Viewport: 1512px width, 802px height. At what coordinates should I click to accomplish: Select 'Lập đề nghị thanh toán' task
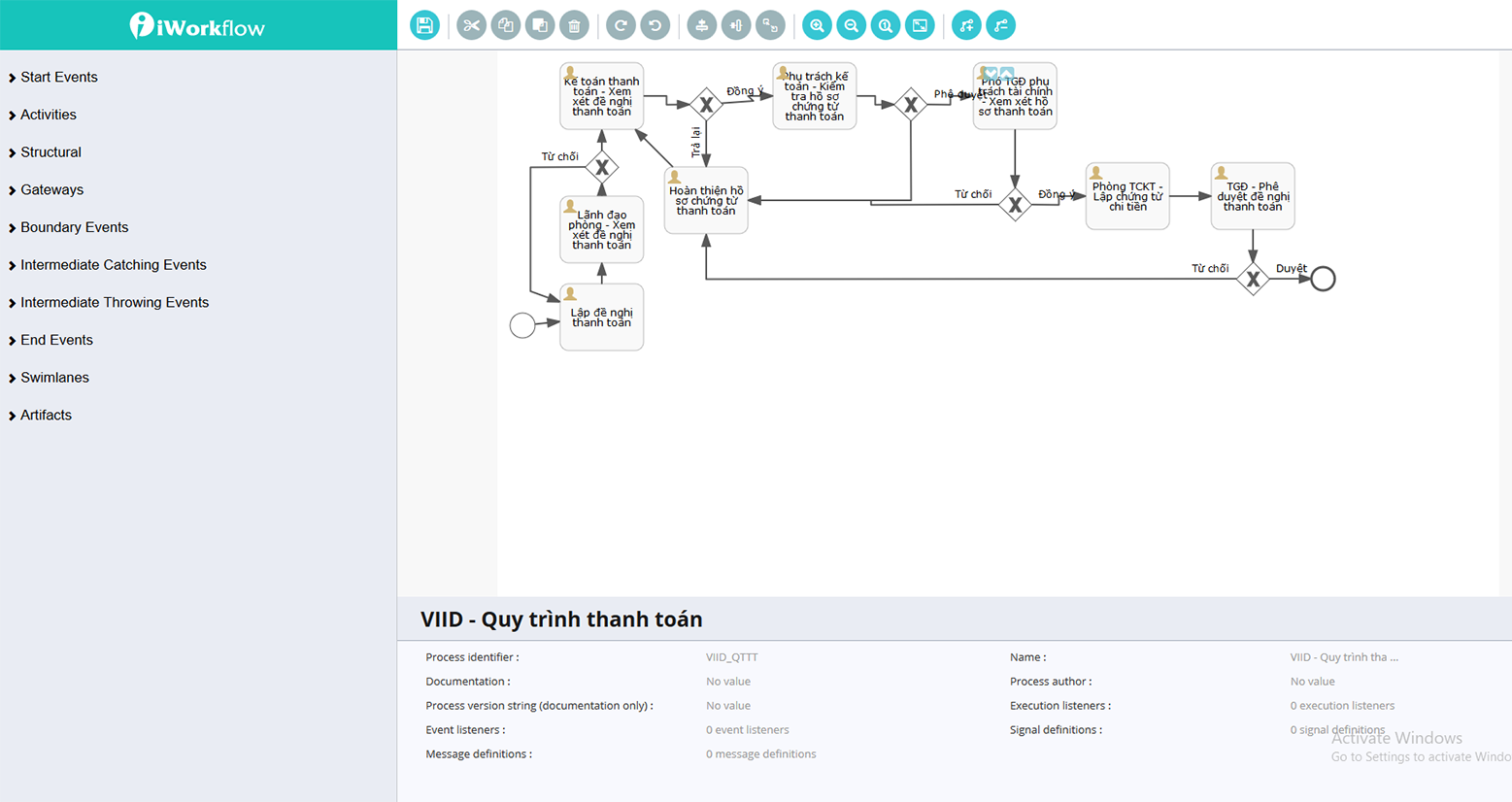(x=602, y=317)
